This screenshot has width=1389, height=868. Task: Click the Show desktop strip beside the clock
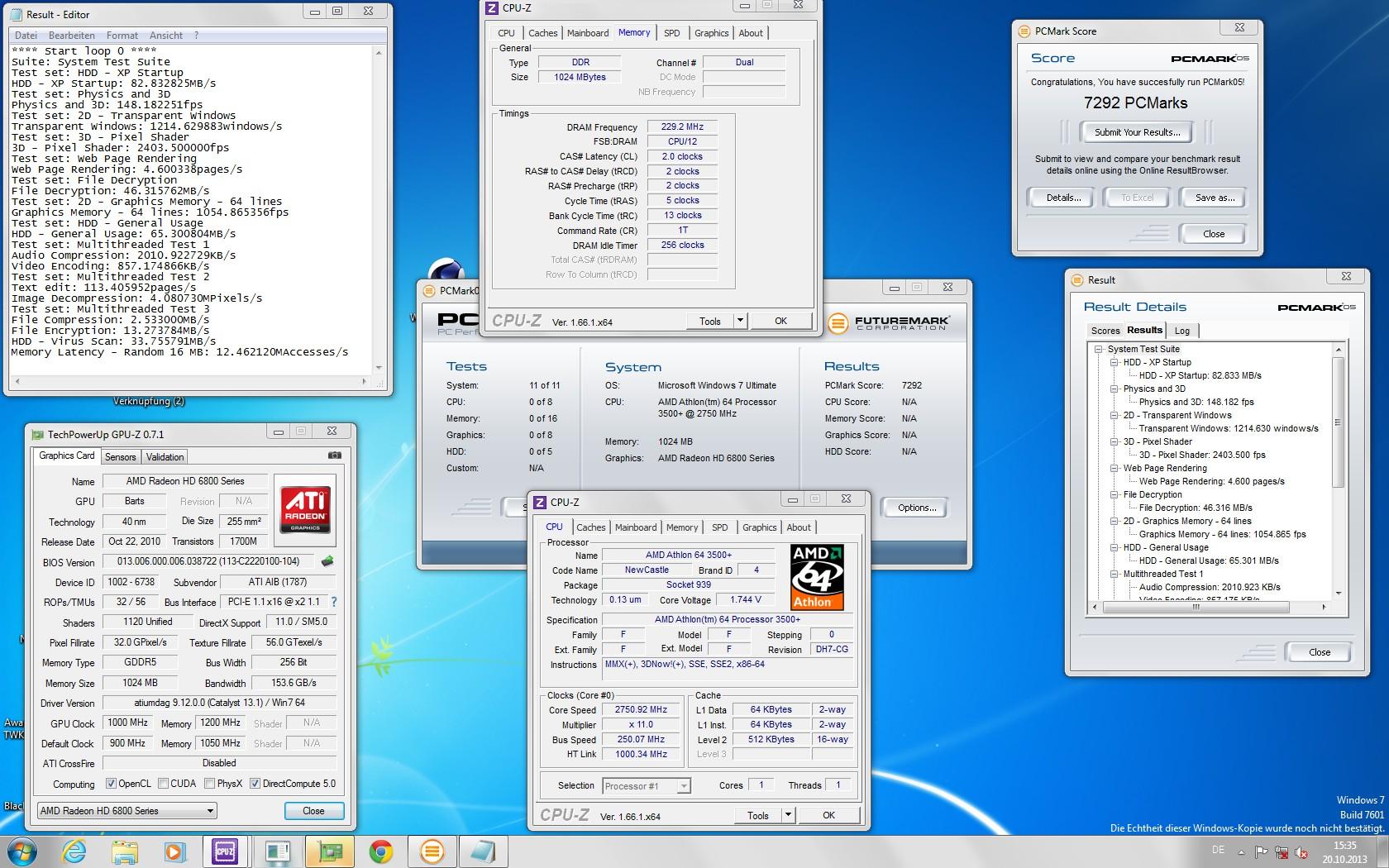[x=1383, y=851]
